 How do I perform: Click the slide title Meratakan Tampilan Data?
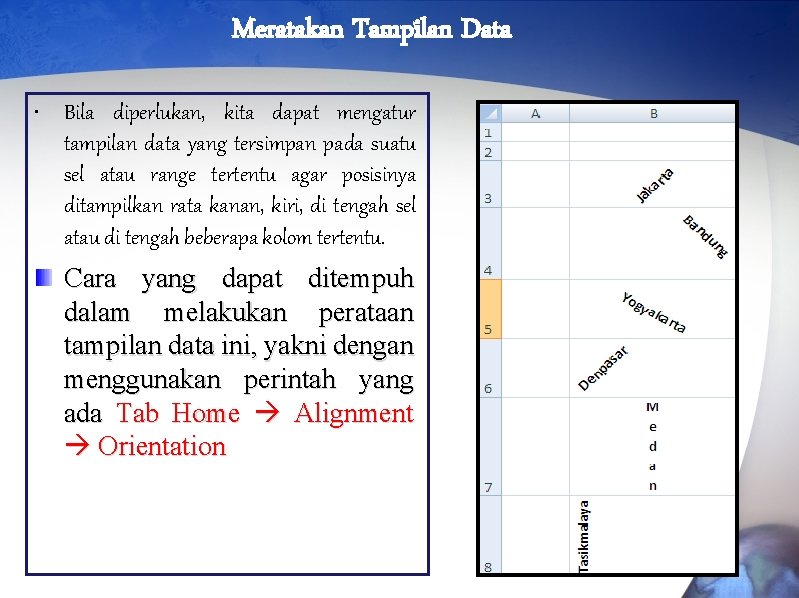pos(371,29)
